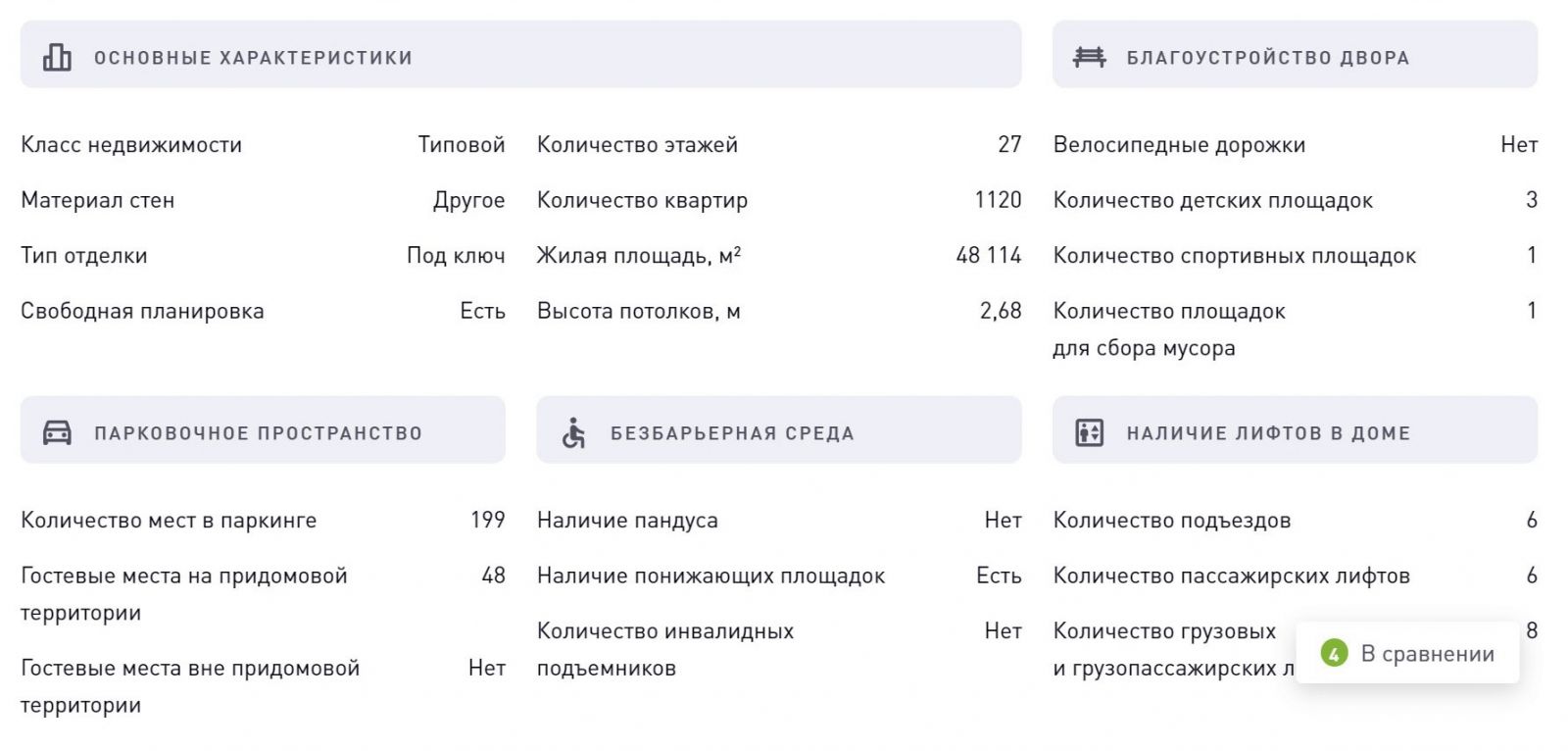Click the Класс недвижимости label

pos(131,145)
